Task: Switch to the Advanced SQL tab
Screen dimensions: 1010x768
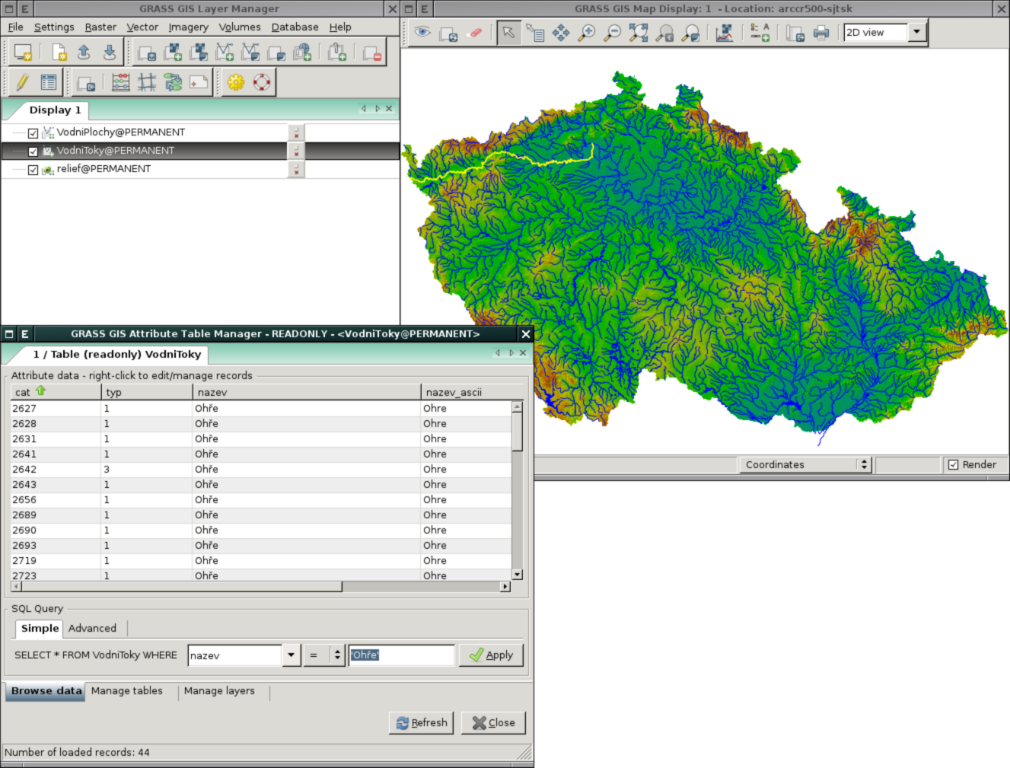Action: tap(92, 628)
